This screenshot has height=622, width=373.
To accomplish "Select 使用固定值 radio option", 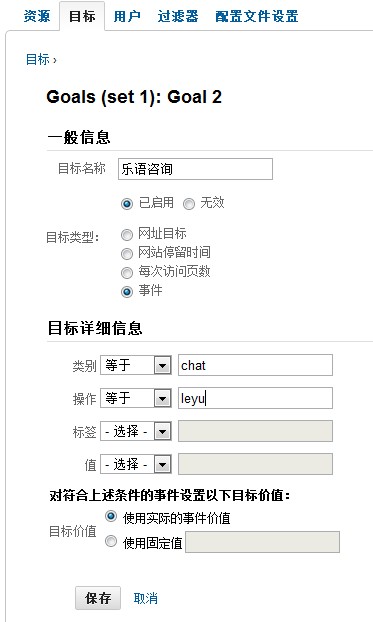I will (x=111, y=541).
